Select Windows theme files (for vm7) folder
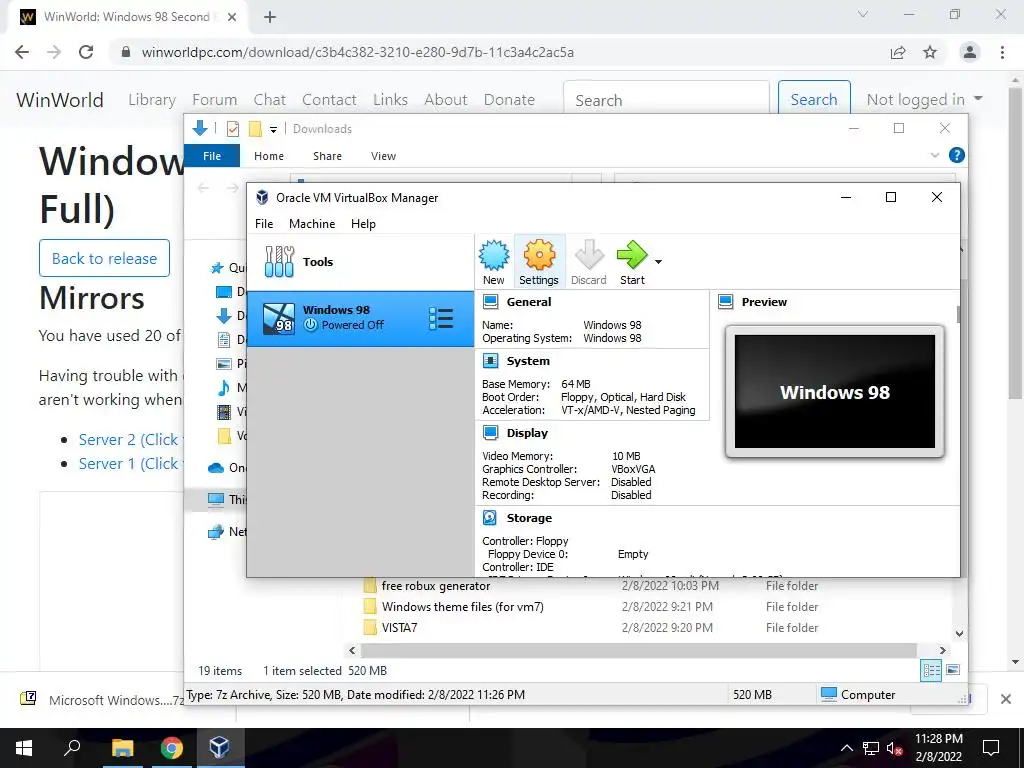The width and height of the screenshot is (1024, 768). (x=462, y=607)
